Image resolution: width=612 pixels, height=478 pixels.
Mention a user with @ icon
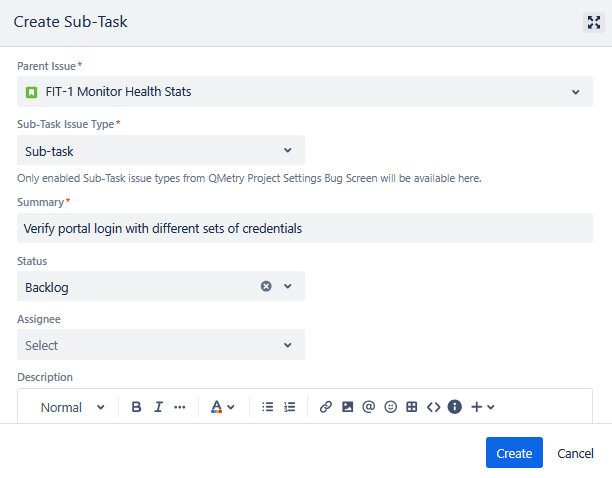click(369, 407)
